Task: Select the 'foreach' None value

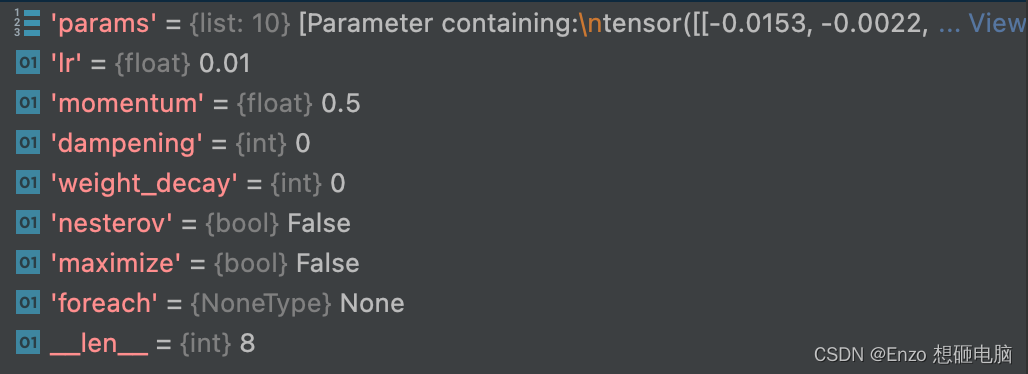Action: point(372,303)
